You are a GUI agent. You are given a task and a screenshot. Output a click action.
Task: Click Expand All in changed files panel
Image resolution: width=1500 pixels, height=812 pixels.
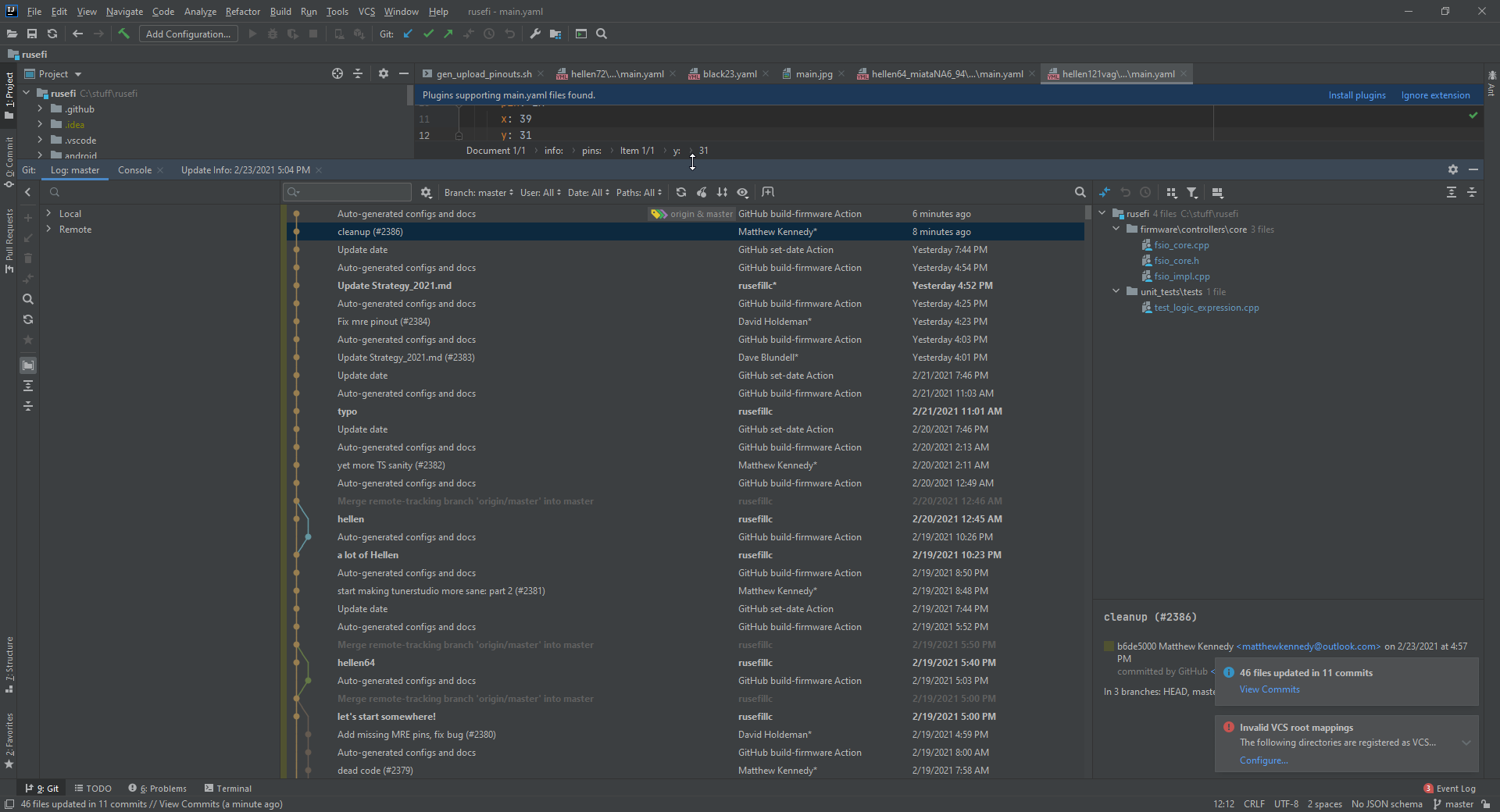click(x=1452, y=192)
